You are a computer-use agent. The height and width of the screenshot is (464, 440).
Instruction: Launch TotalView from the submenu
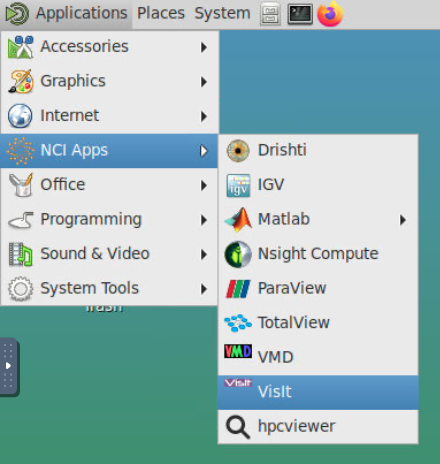point(318,323)
